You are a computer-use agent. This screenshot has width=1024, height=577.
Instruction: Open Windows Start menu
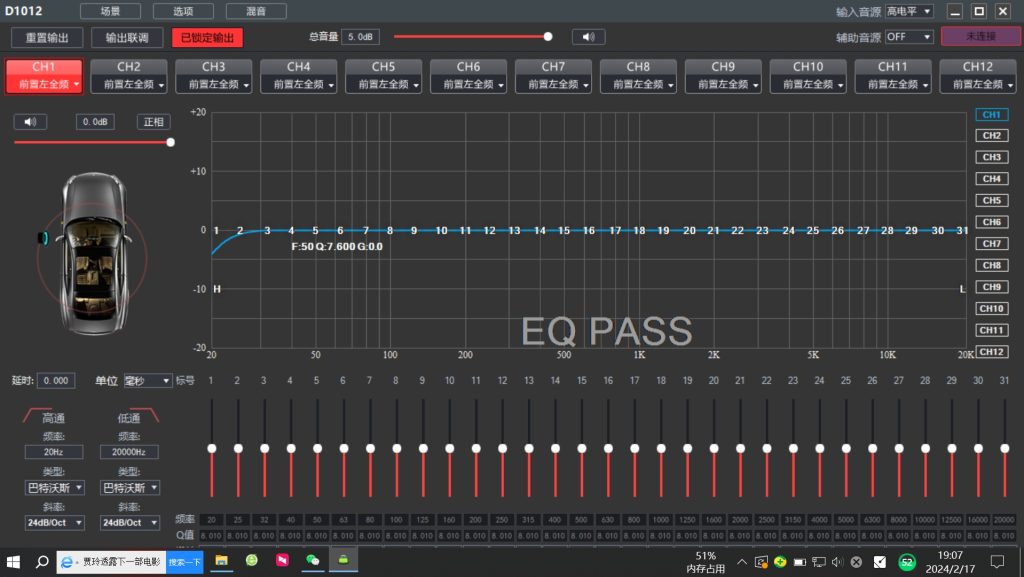pyautogui.click(x=13, y=561)
